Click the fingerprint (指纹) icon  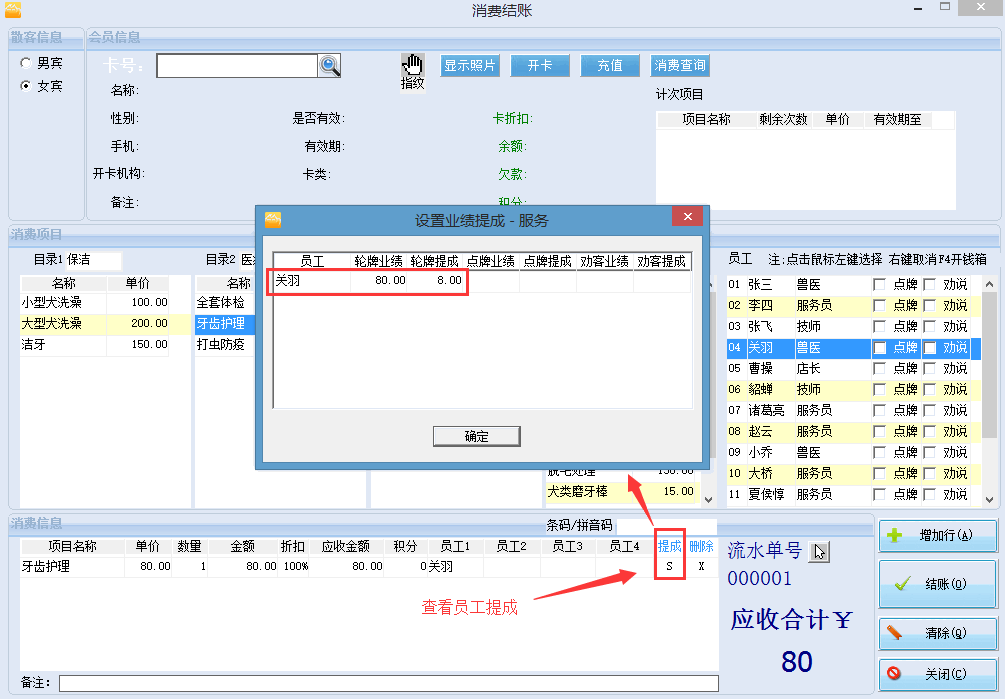(x=413, y=67)
